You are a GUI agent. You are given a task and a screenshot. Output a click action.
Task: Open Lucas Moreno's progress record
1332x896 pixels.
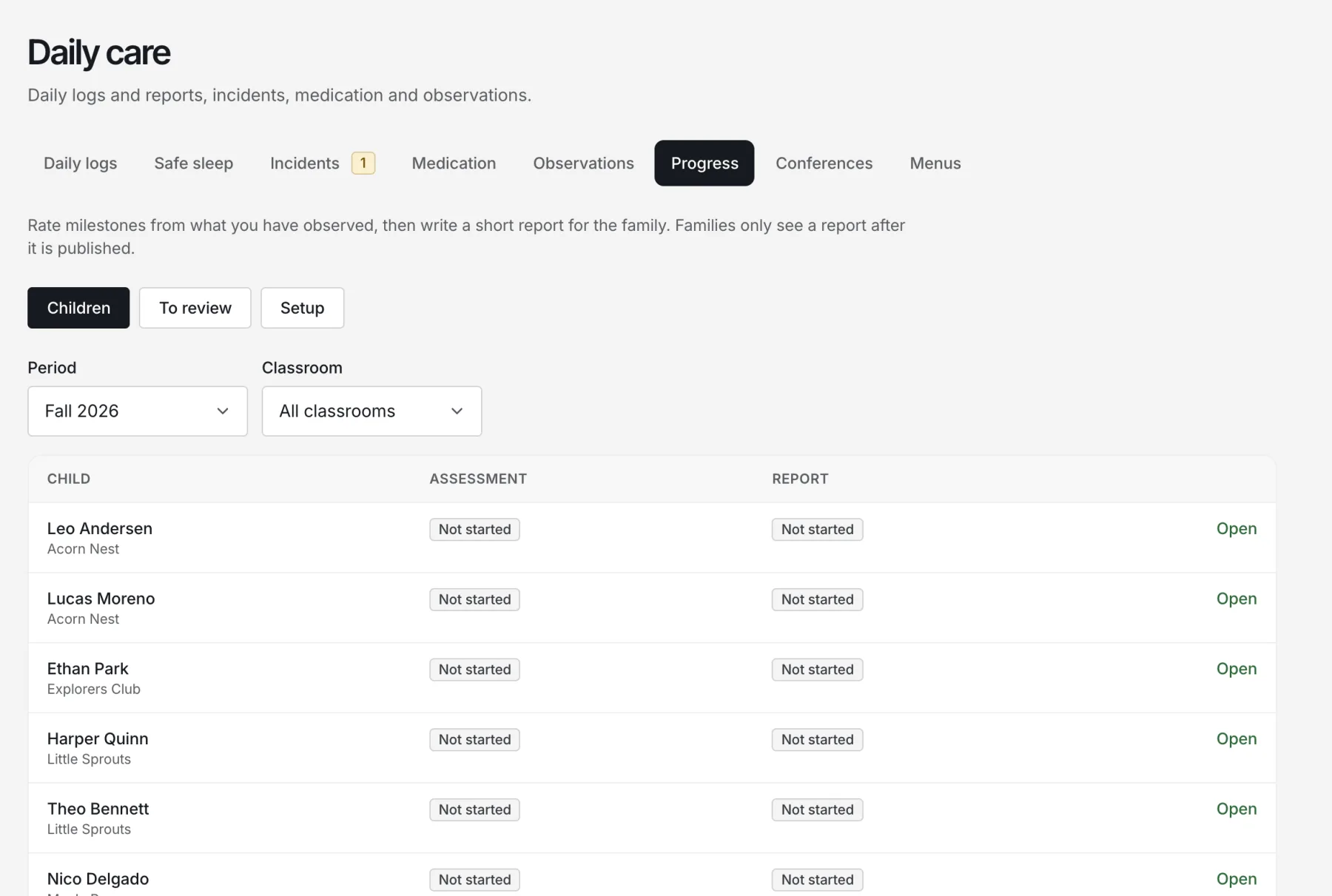(1236, 599)
